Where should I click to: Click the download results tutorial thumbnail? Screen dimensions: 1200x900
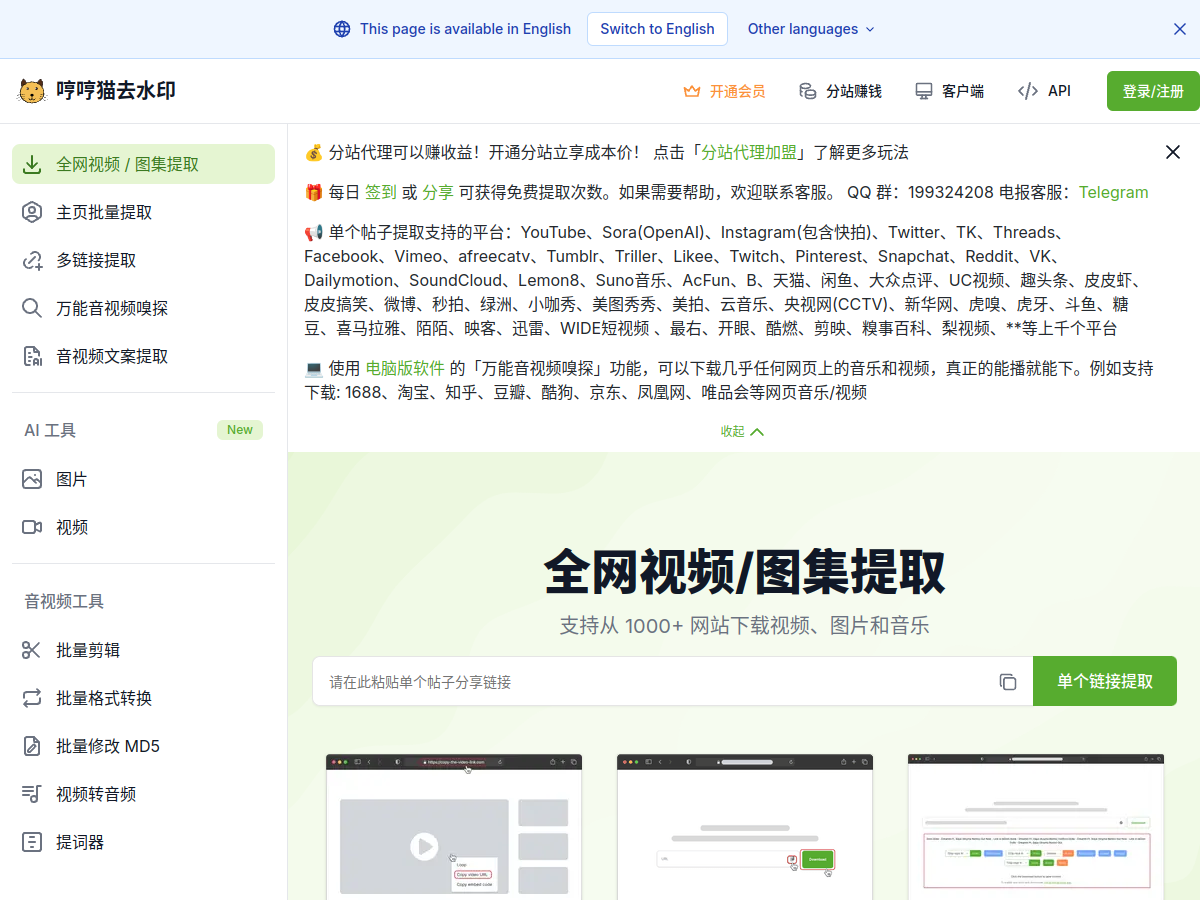point(1036,827)
